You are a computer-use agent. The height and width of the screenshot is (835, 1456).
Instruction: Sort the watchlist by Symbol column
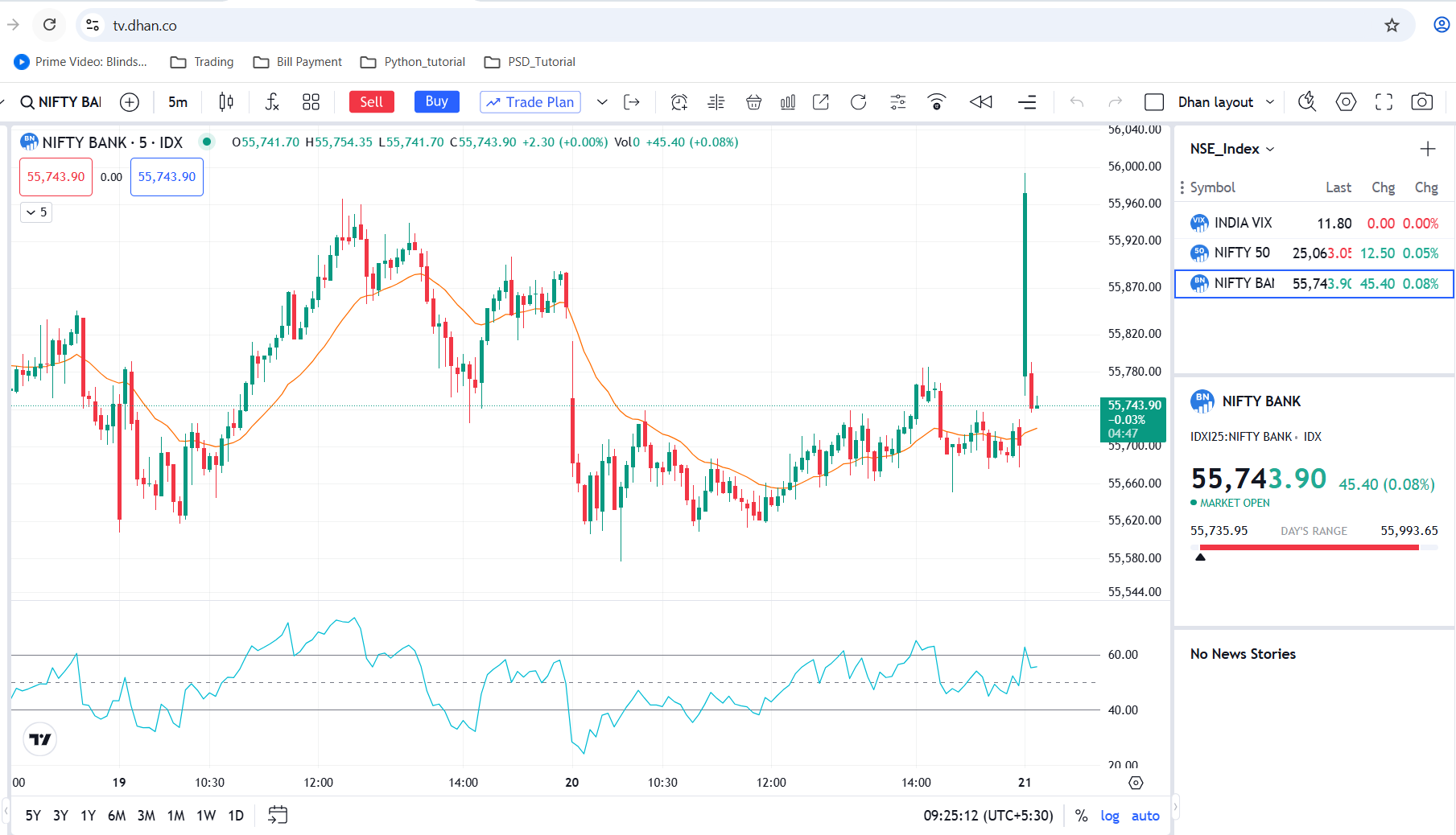[x=1212, y=187]
